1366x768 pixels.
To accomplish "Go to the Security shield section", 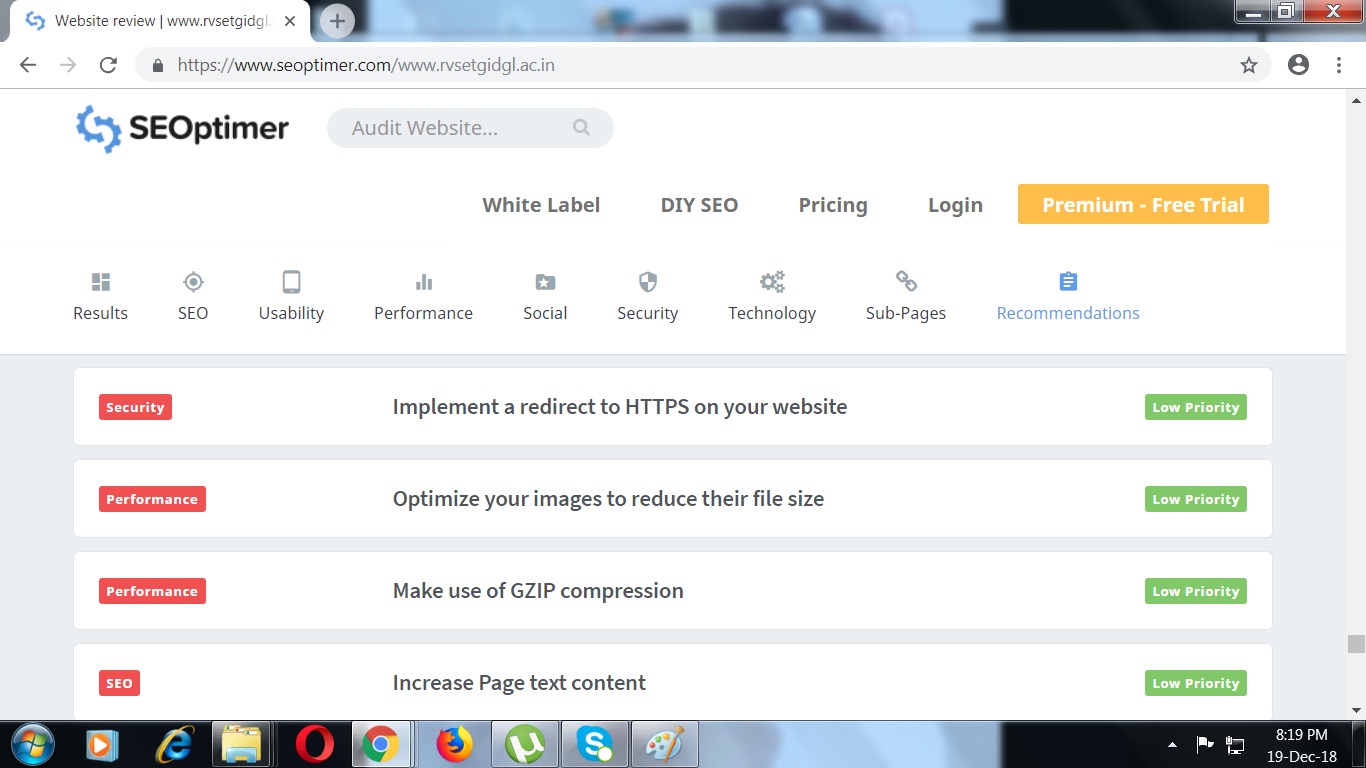I will pos(647,282).
